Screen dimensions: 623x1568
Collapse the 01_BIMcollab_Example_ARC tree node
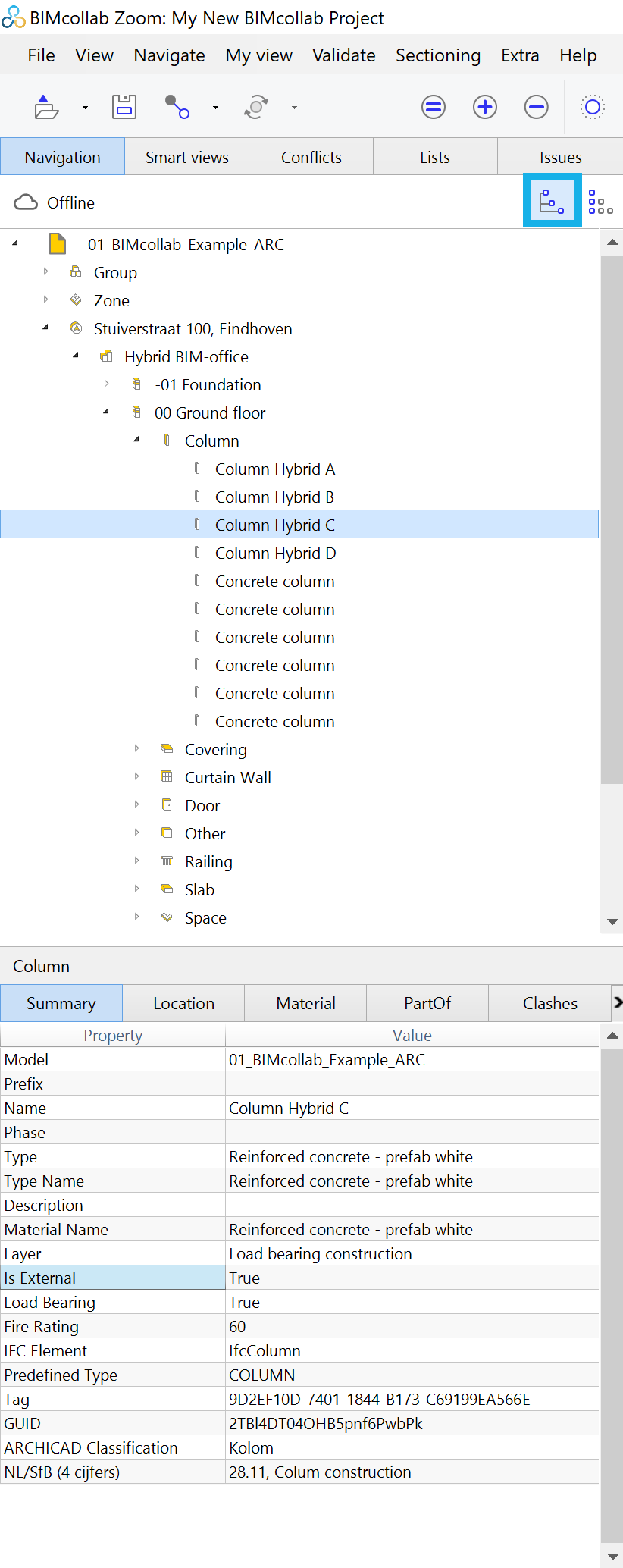[15, 243]
